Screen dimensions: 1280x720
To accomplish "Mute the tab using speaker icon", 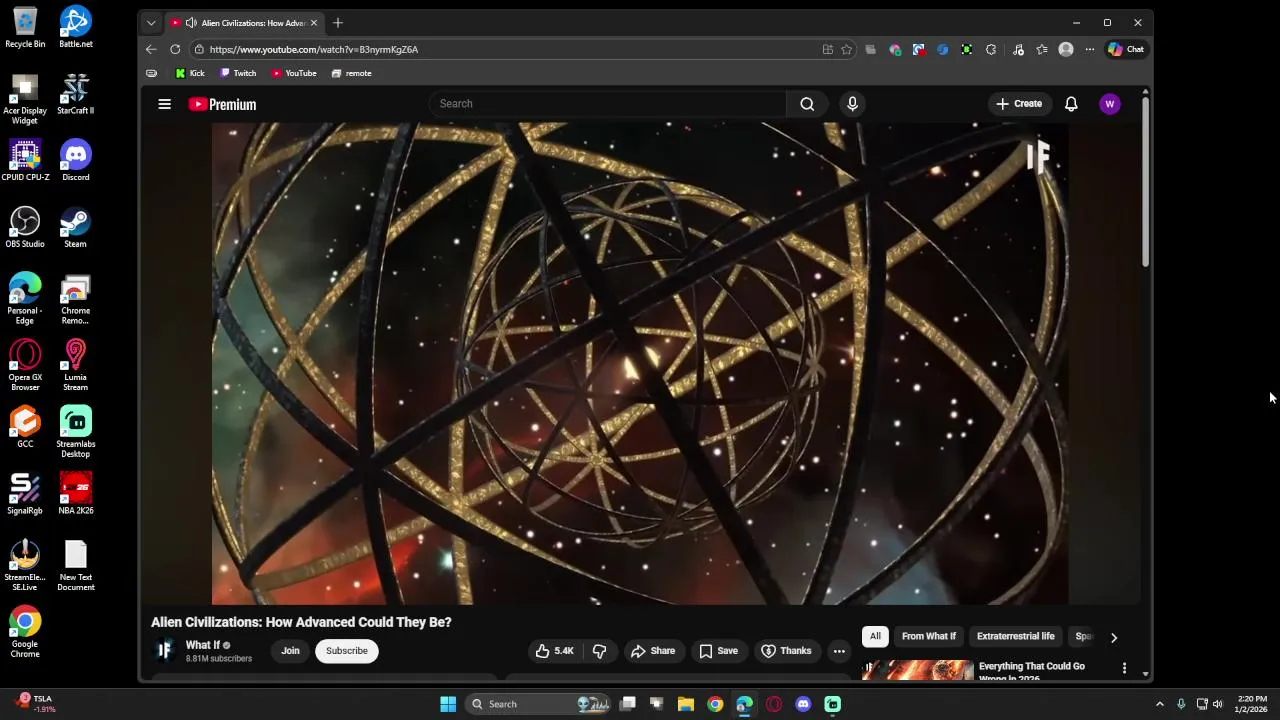I will tap(190, 23).
